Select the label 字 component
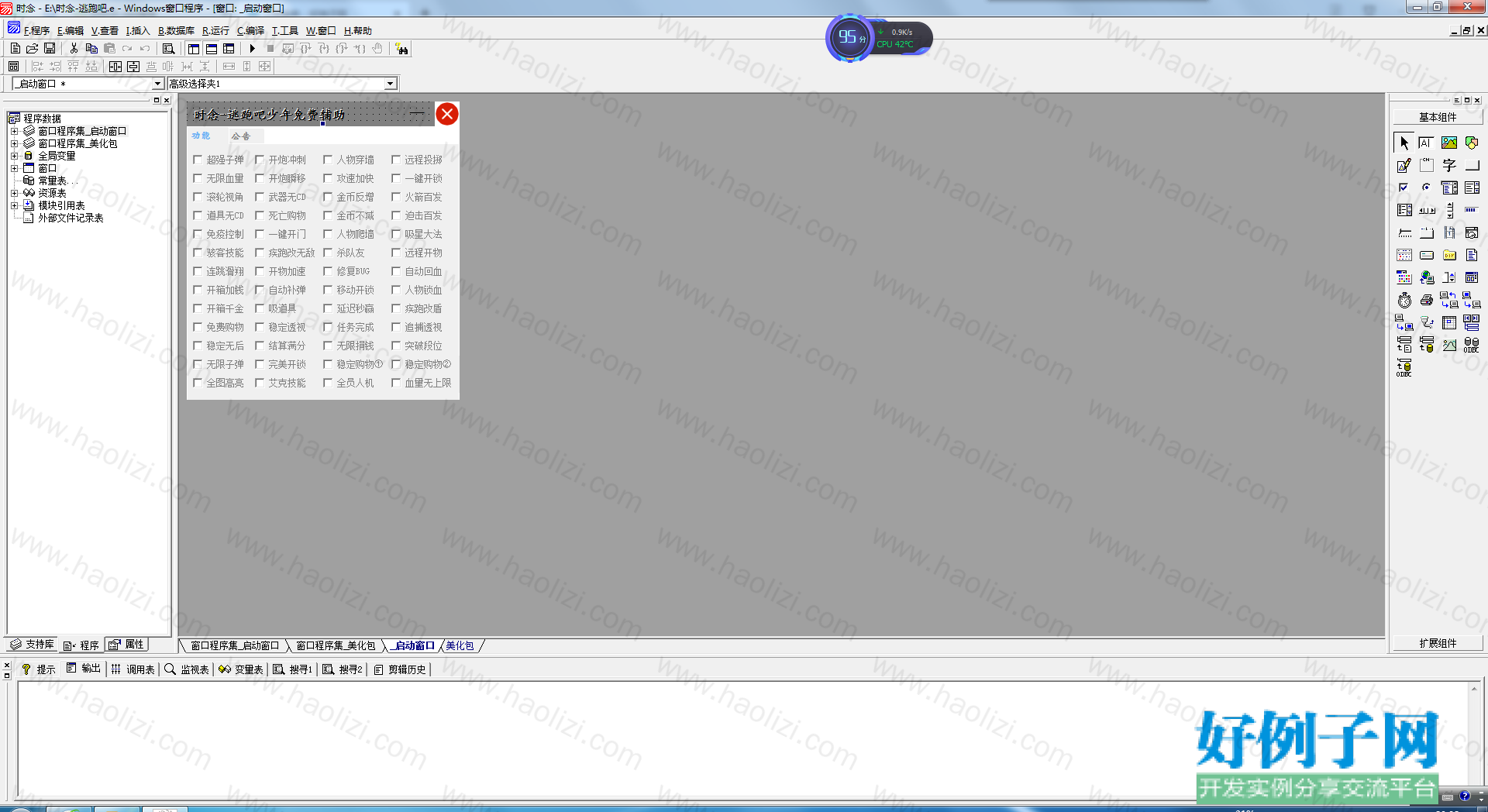 point(1448,165)
